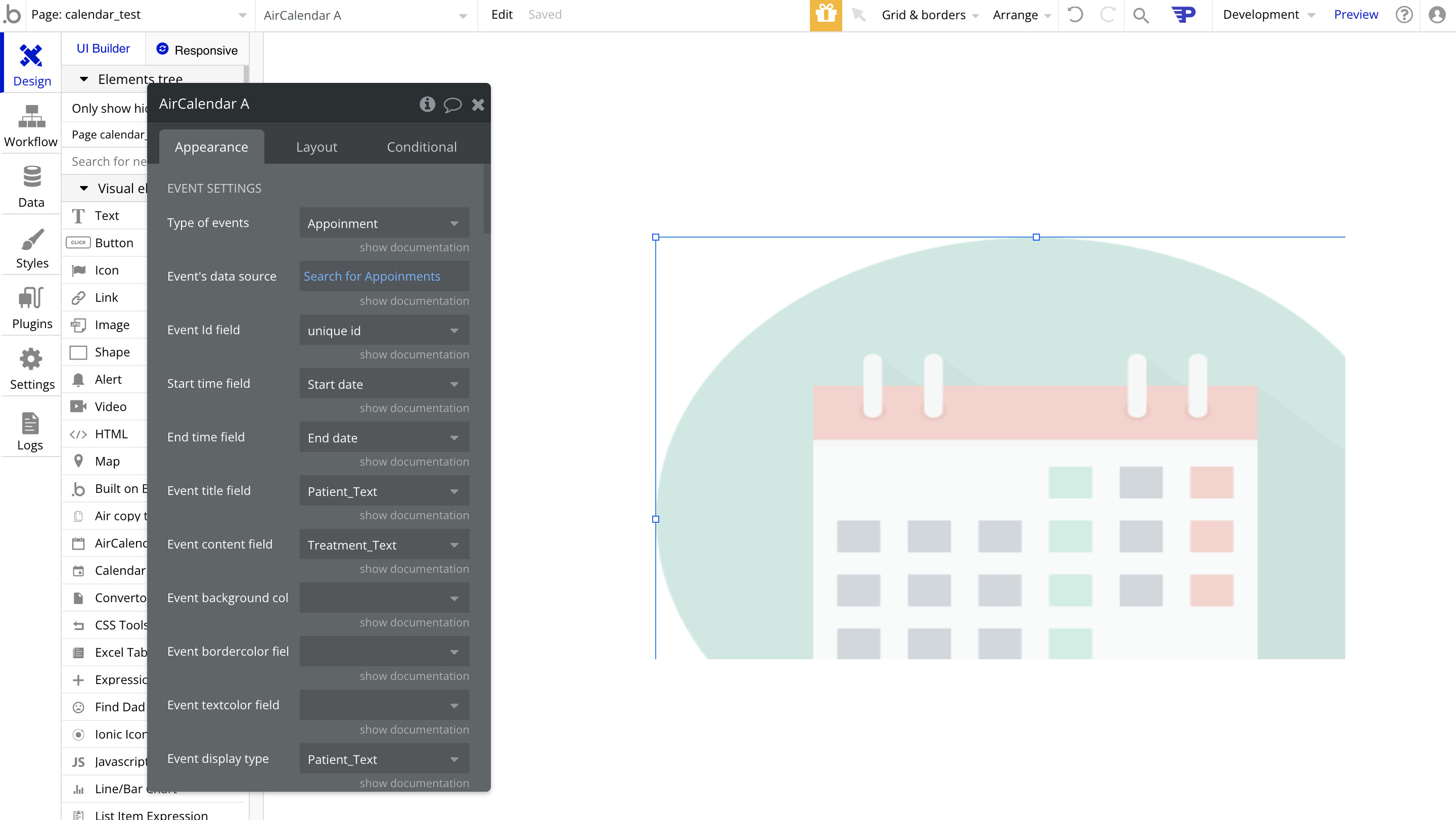Click the gift box icon
The width and height of the screenshot is (1456, 820).
825,15
